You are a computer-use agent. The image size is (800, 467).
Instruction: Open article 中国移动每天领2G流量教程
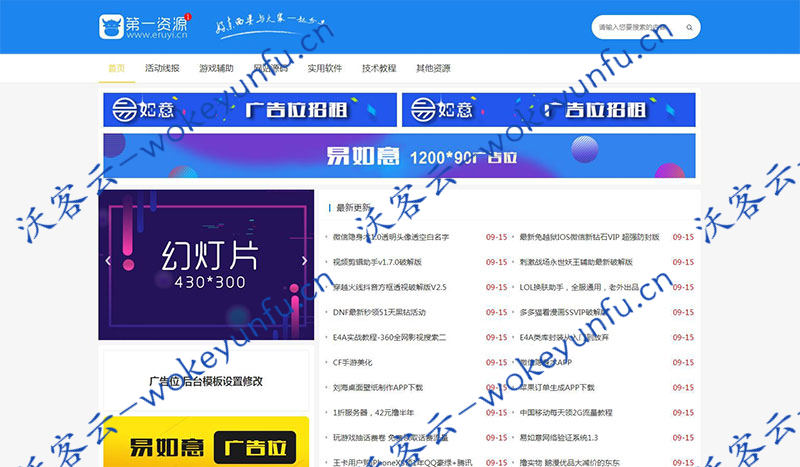pyautogui.click(x=566, y=412)
